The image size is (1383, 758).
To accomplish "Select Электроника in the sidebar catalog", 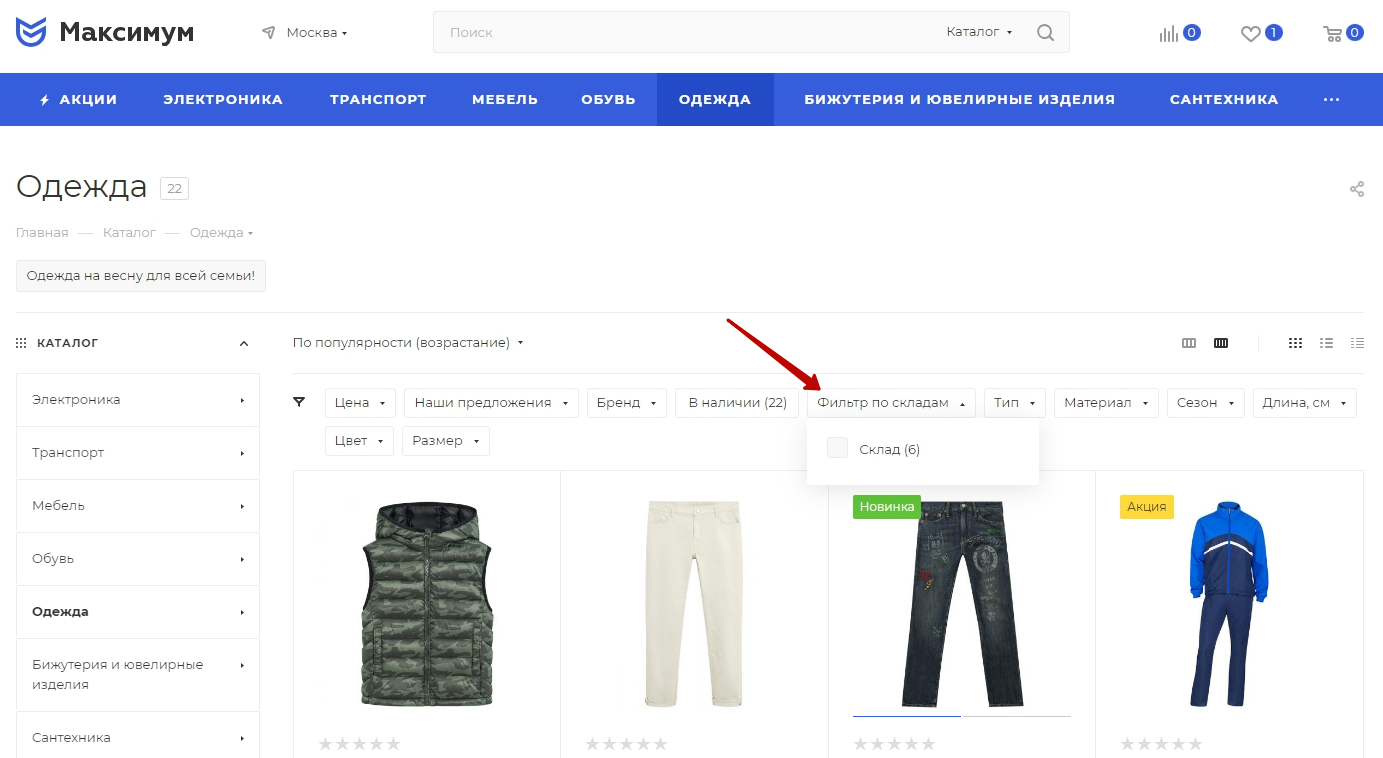I will (x=138, y=400).
